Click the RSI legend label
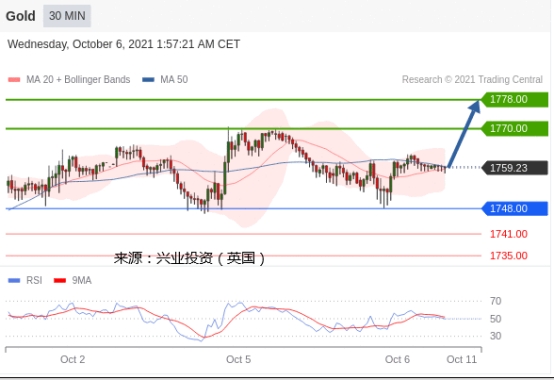Screen dimensions: 554x380 34,280
